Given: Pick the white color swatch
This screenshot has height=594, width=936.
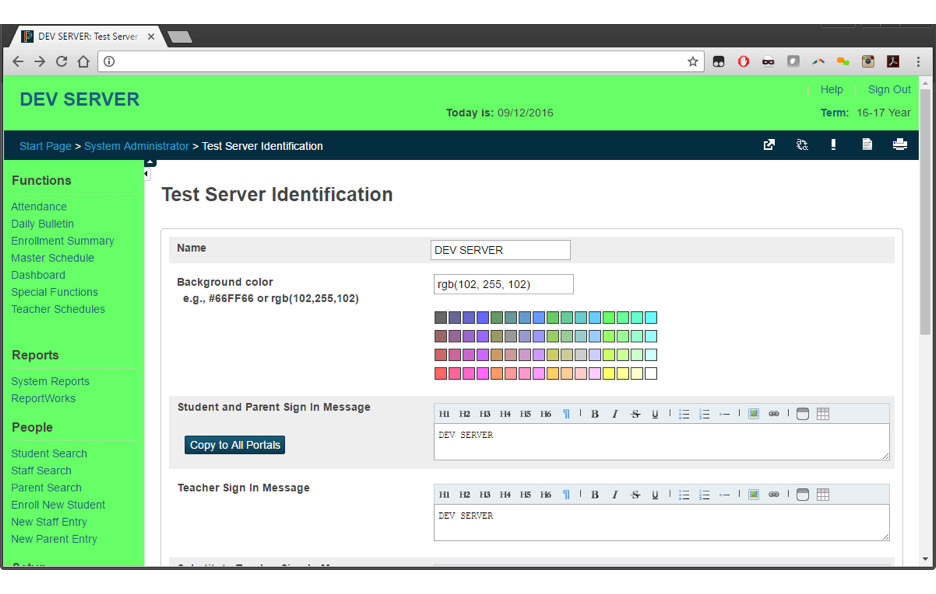Looking at the screenshot, I should pos(651,374).
